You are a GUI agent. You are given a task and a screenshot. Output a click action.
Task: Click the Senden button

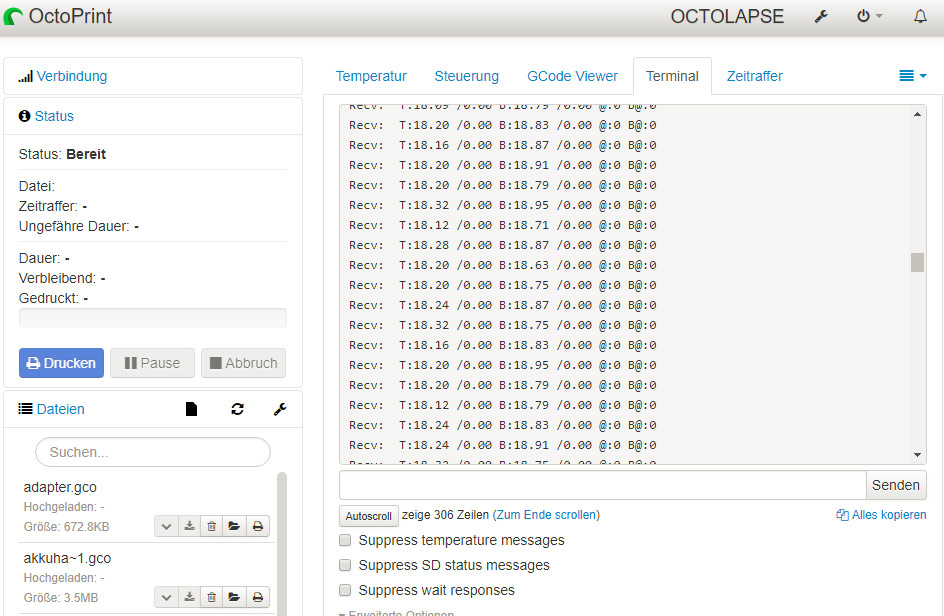pos(895,485)
